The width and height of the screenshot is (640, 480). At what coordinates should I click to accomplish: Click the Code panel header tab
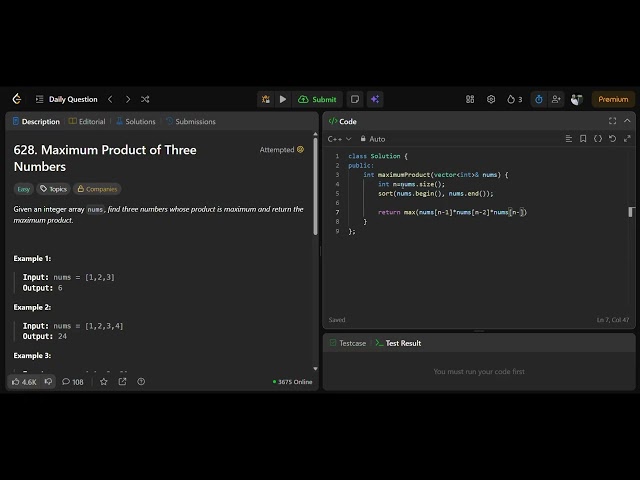343,122
